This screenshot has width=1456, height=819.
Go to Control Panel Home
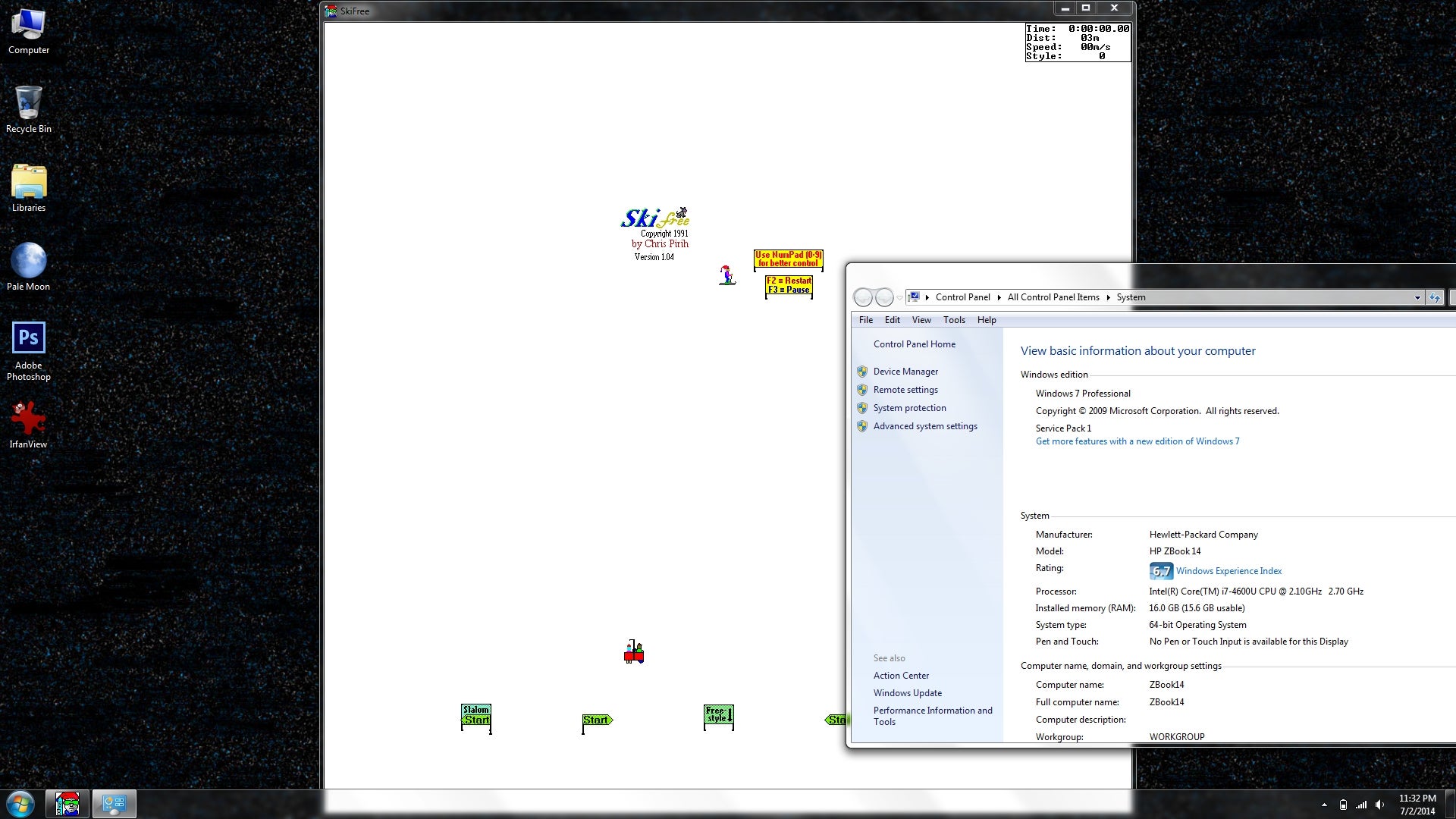(x=914, y=344)
